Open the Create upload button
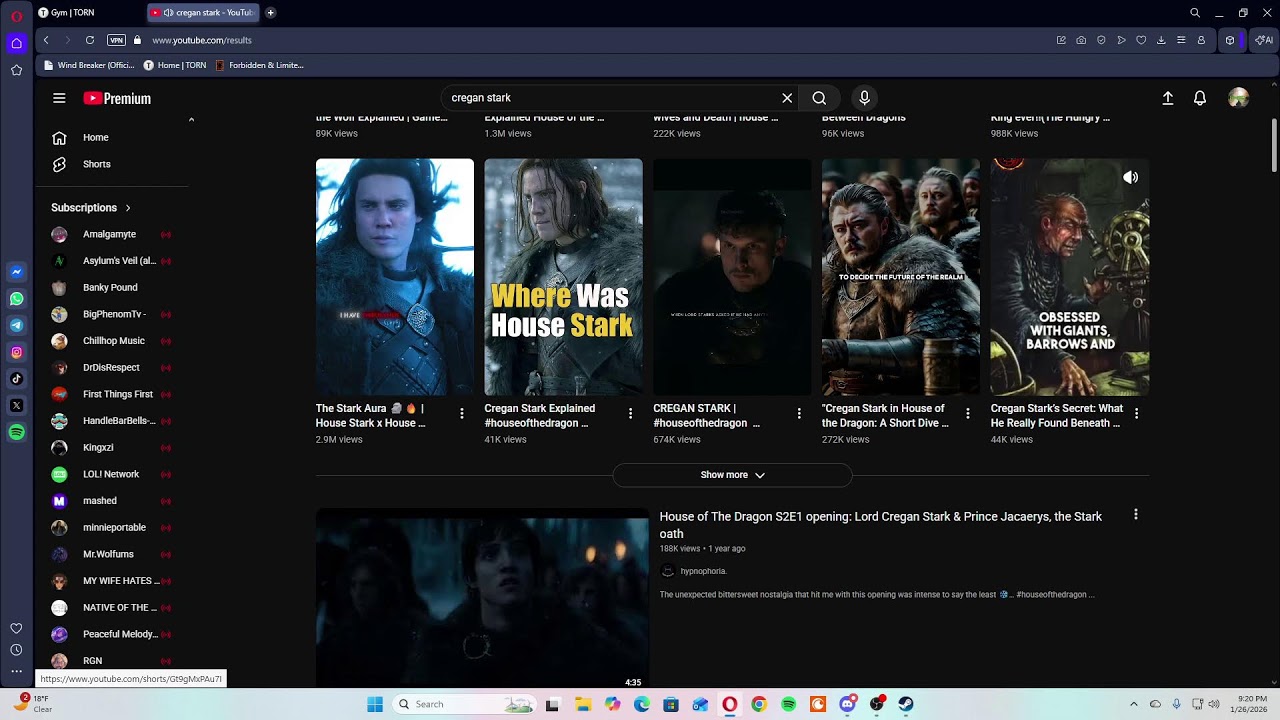This screenshot has width=1280, height=720. coord(1167,98)
